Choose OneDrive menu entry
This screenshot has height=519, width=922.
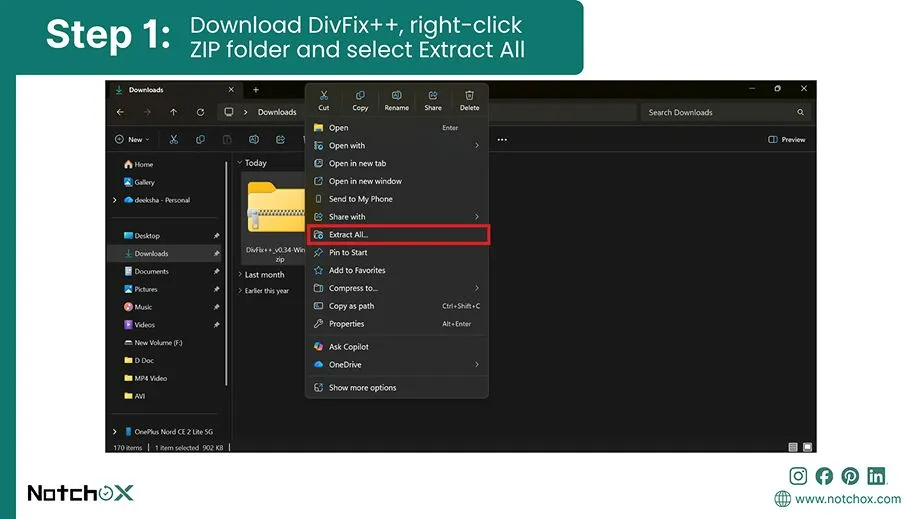coord(397,364)
